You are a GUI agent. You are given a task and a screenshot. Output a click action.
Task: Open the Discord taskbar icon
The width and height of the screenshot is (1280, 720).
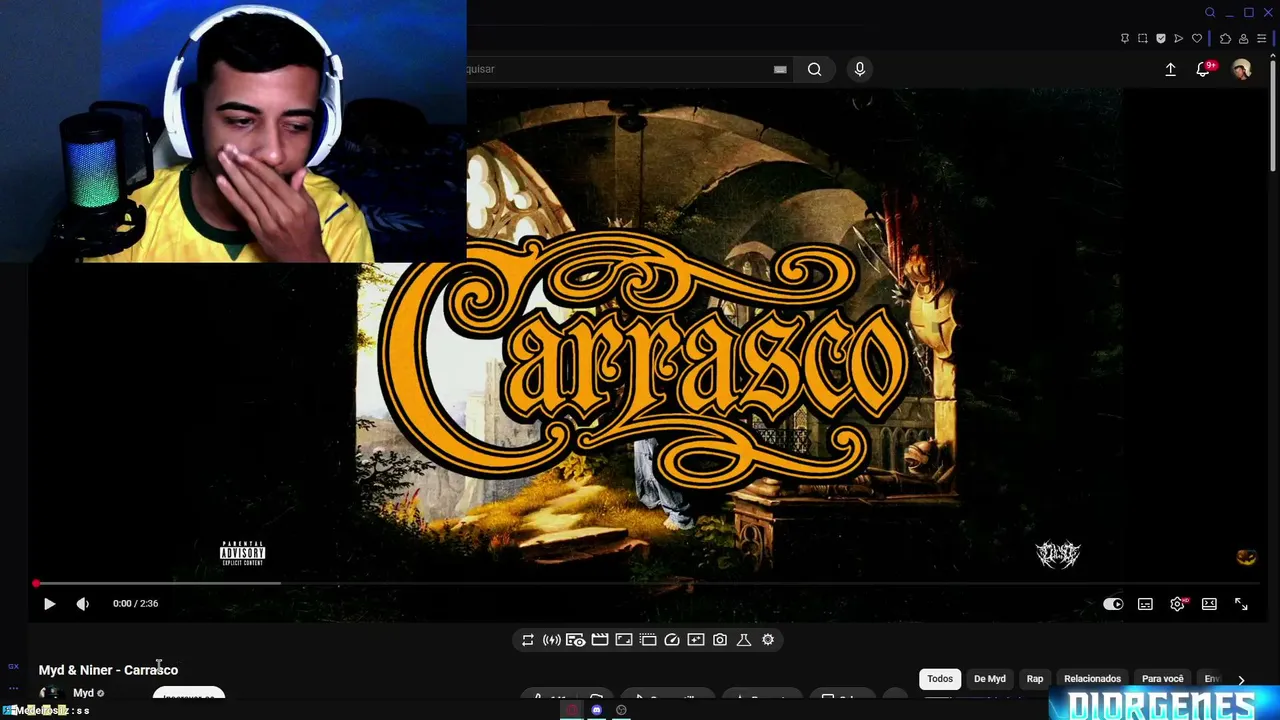pos(597,710)
